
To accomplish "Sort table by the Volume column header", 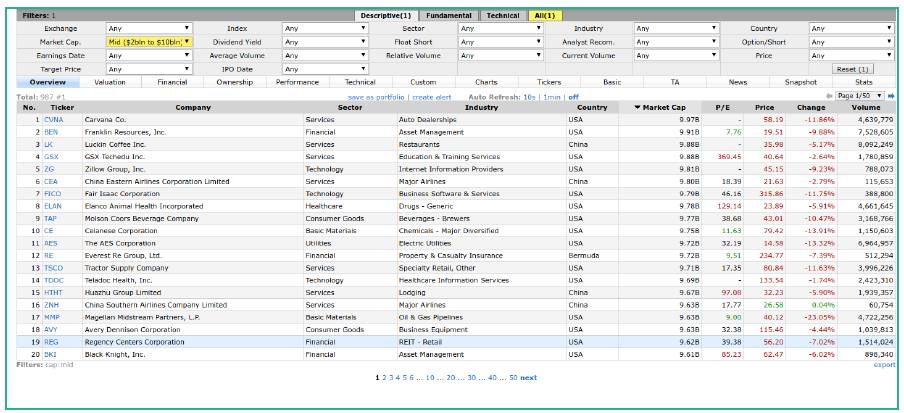I will pyautogui.click(x=865, y=107).
